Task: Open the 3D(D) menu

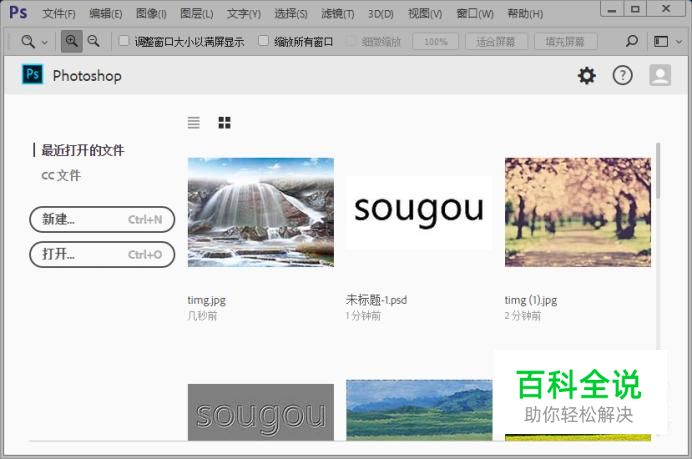Action: [x=381, y=14]
